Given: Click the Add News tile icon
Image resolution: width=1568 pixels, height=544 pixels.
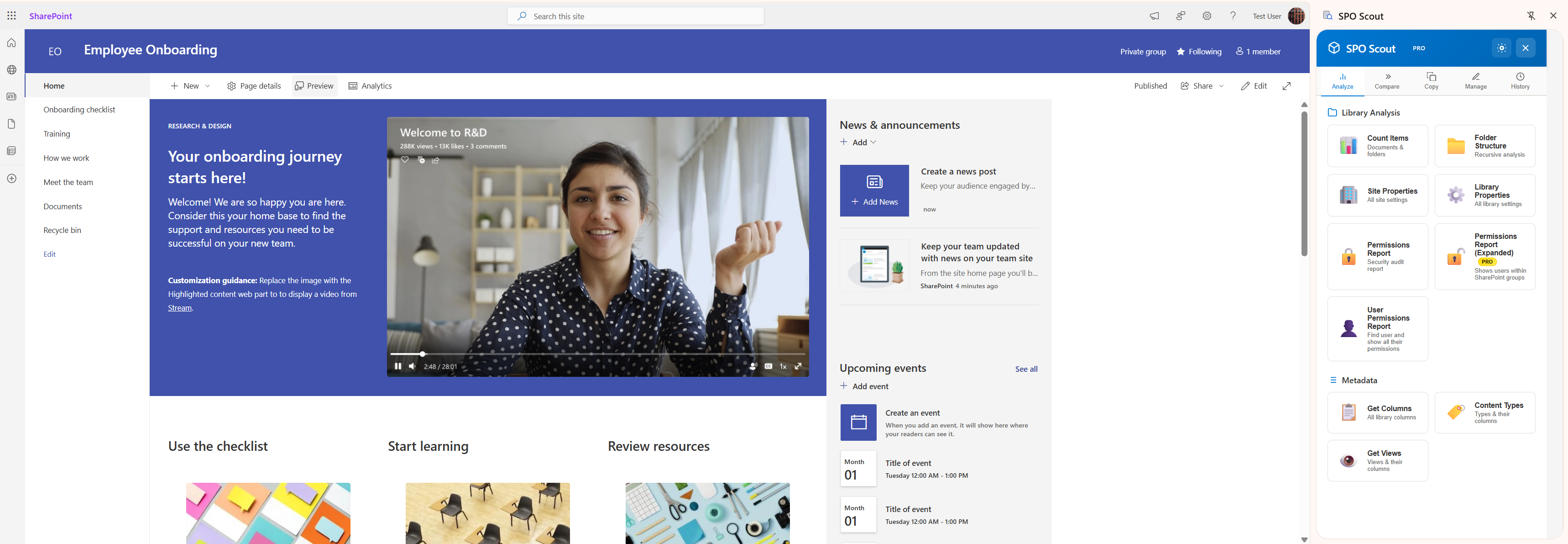Looking at the screenshot, I should pos(874,182).
